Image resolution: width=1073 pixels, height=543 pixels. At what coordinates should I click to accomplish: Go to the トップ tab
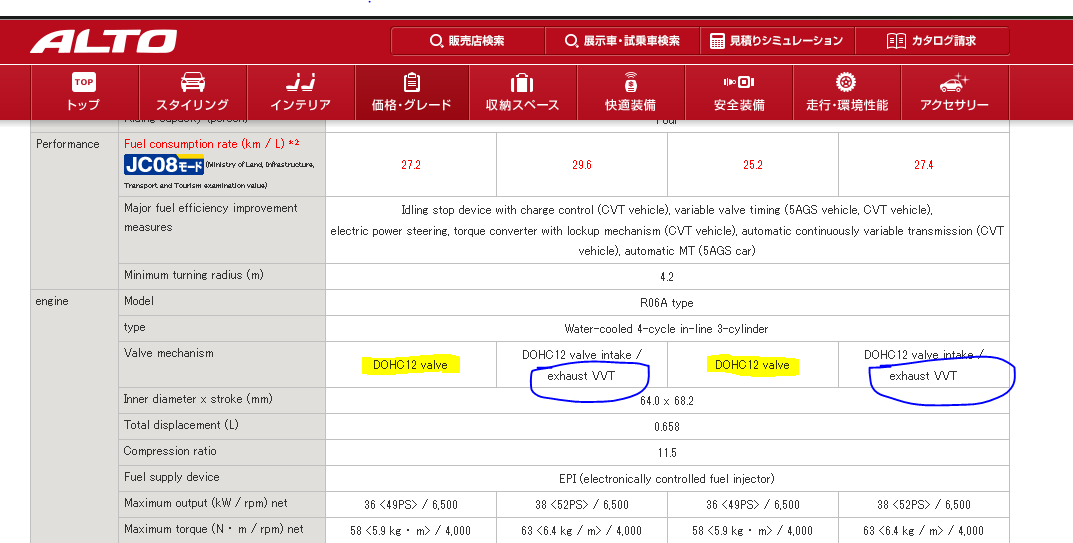(85, 92)
